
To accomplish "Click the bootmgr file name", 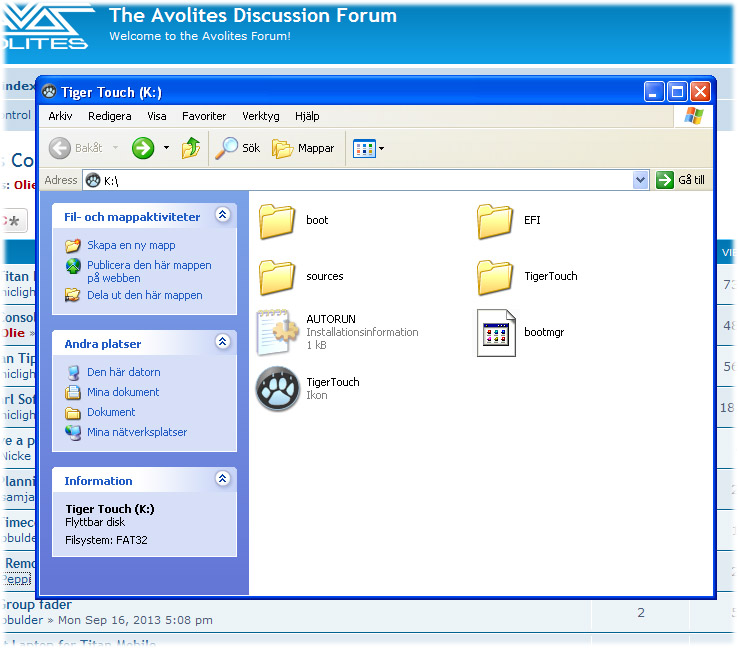I will click(x=544, y=332).
